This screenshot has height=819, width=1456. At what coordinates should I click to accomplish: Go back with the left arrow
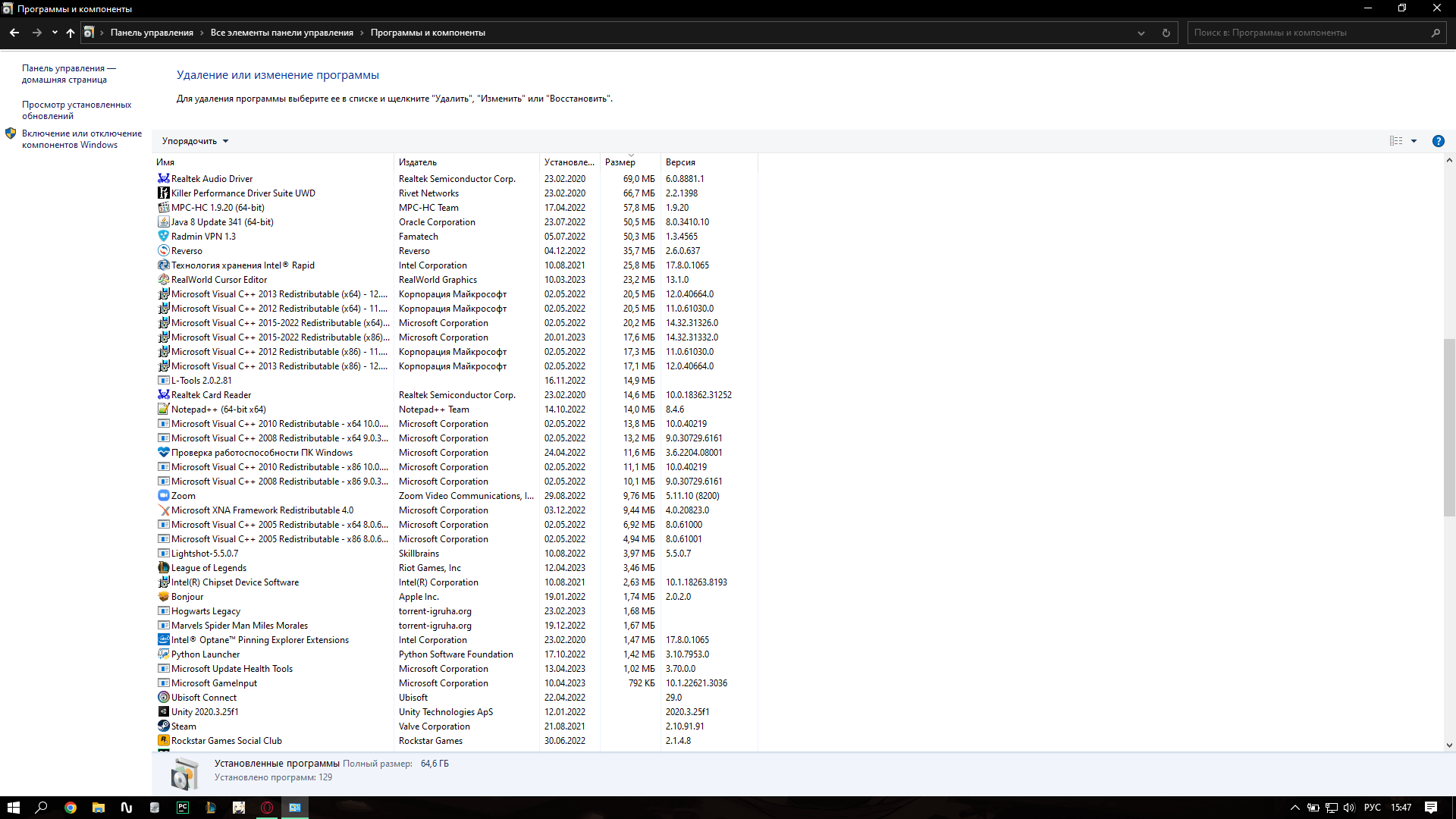14,33
